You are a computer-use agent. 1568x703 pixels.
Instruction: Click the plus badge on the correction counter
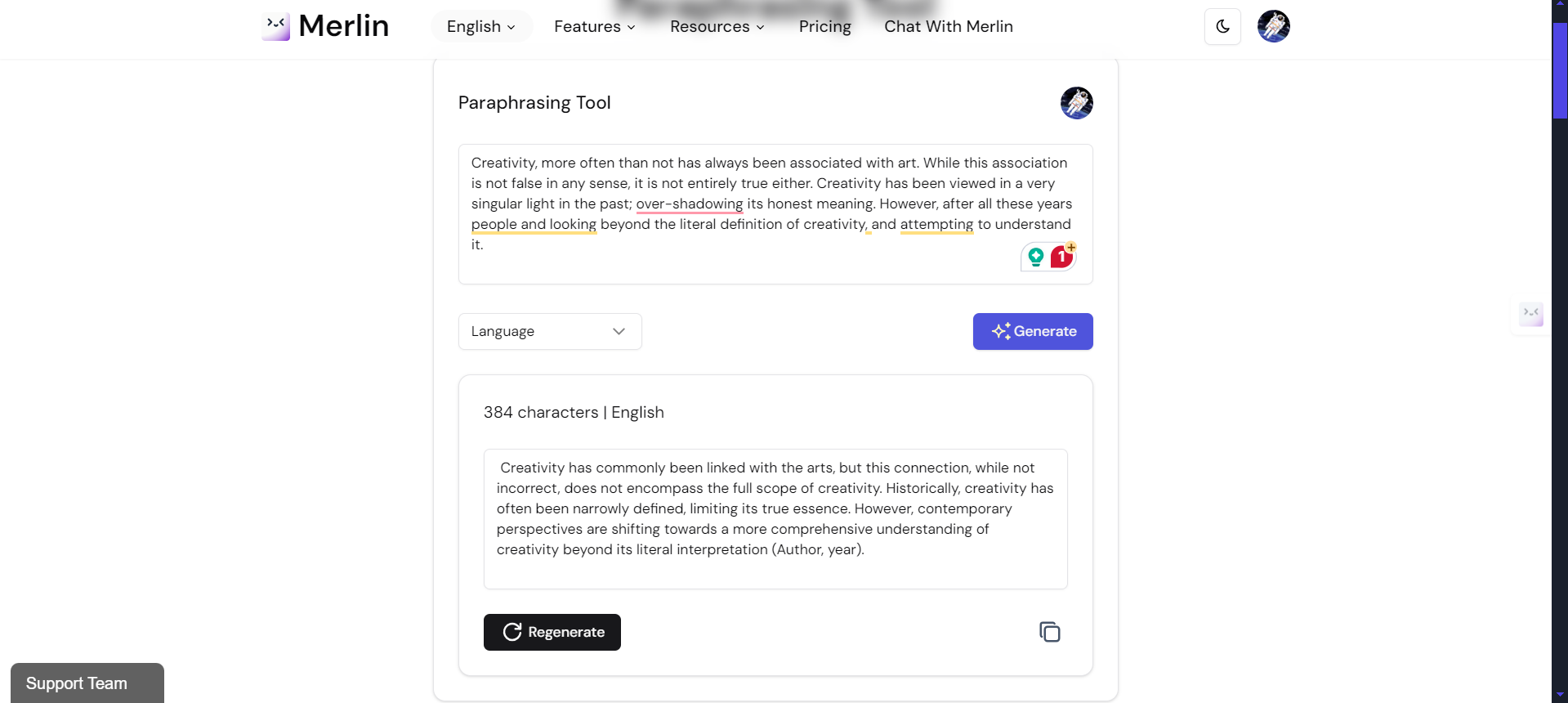click(1070, 247)
